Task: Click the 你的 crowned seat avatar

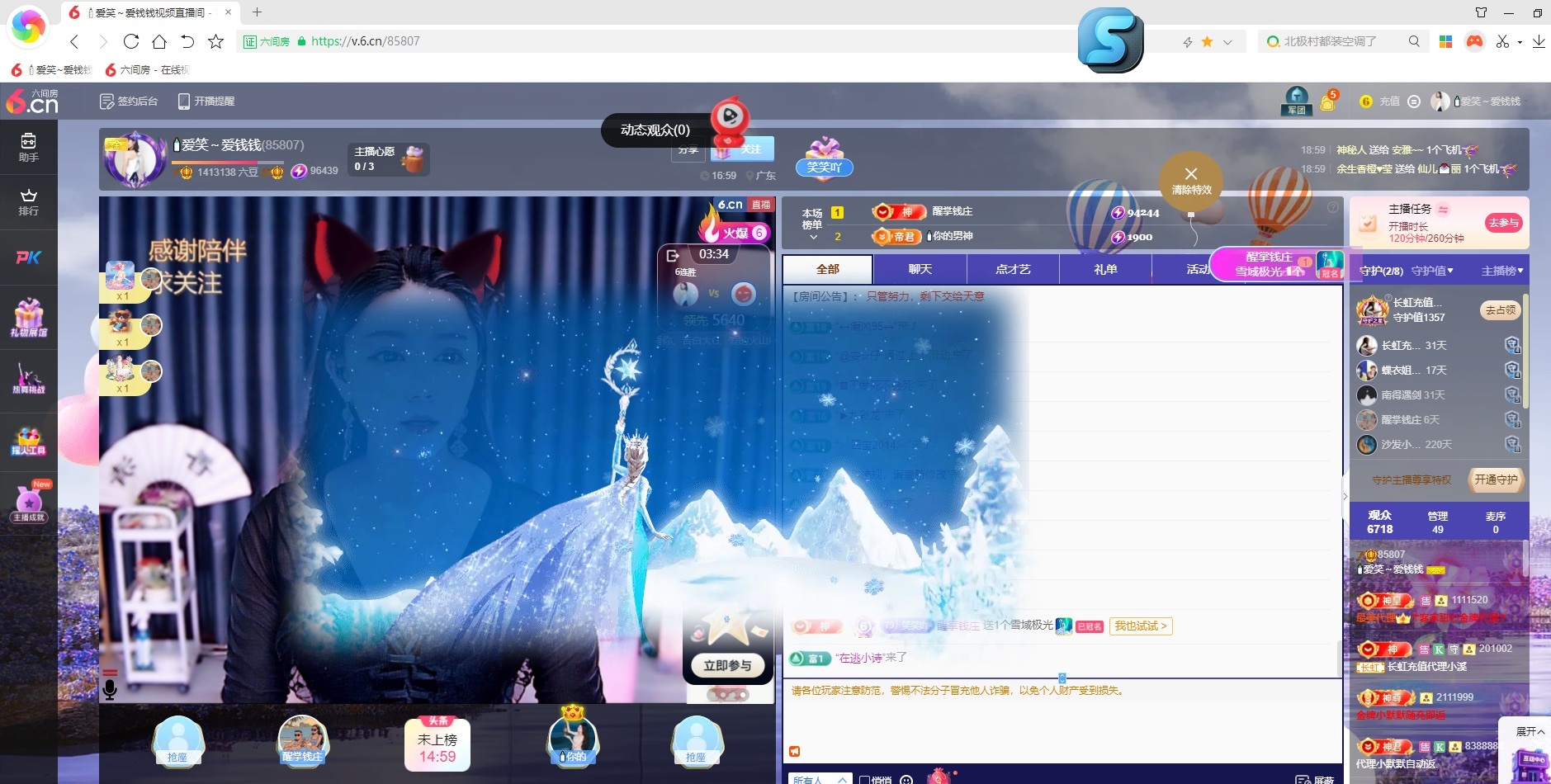Action: [573, 739]
